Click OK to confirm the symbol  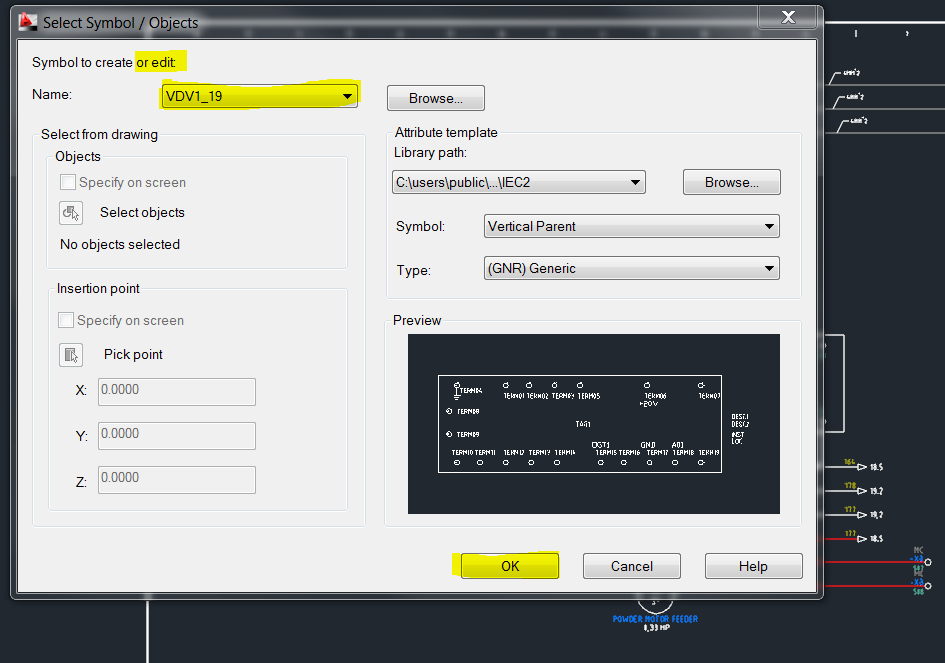click(x=506, y=565)
